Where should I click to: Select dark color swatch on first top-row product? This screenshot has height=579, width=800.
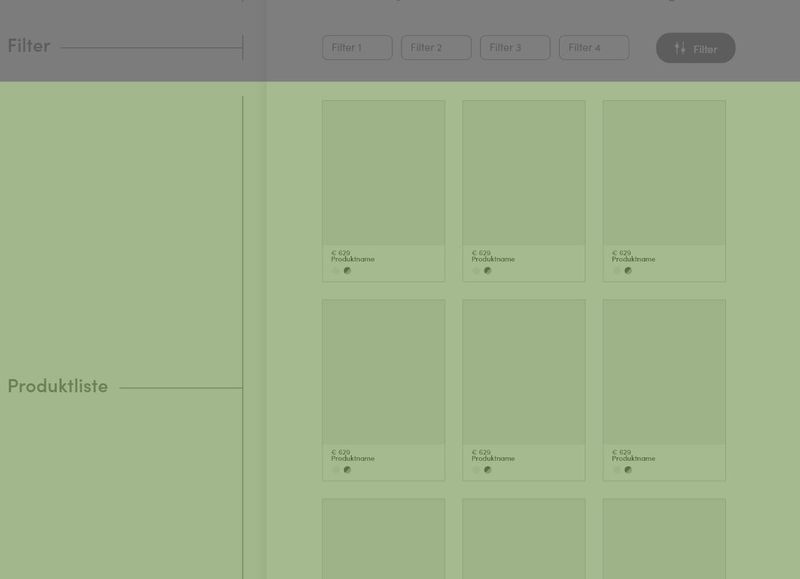[x=347, y=270]
